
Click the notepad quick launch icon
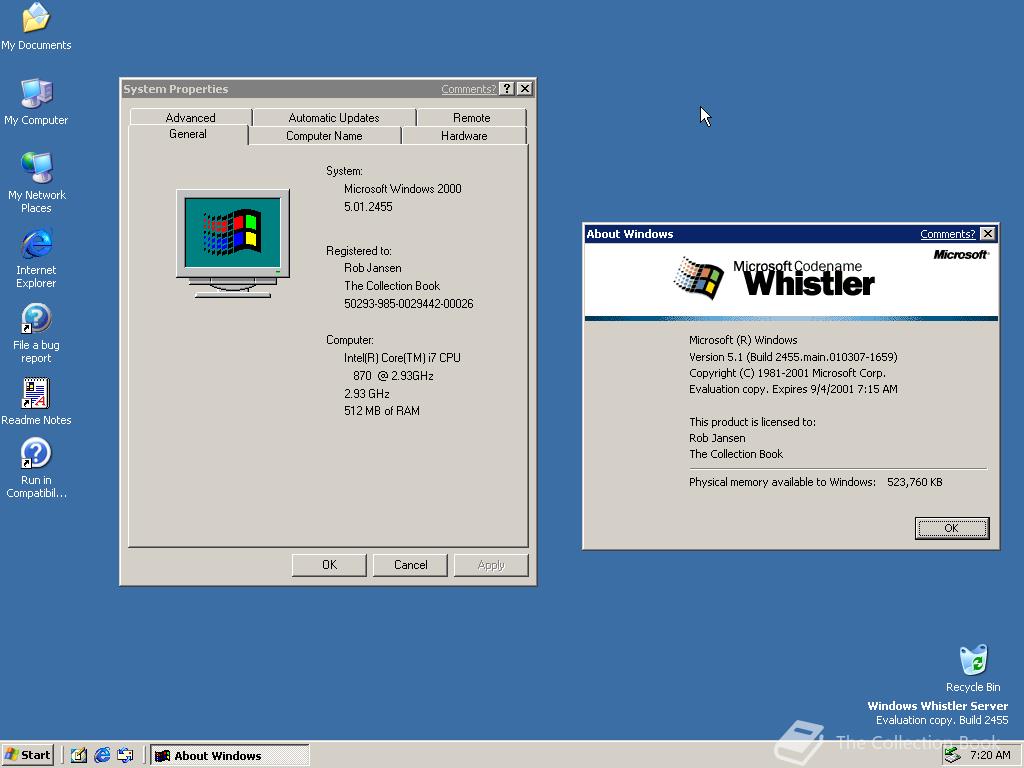[x=78, y=756]
